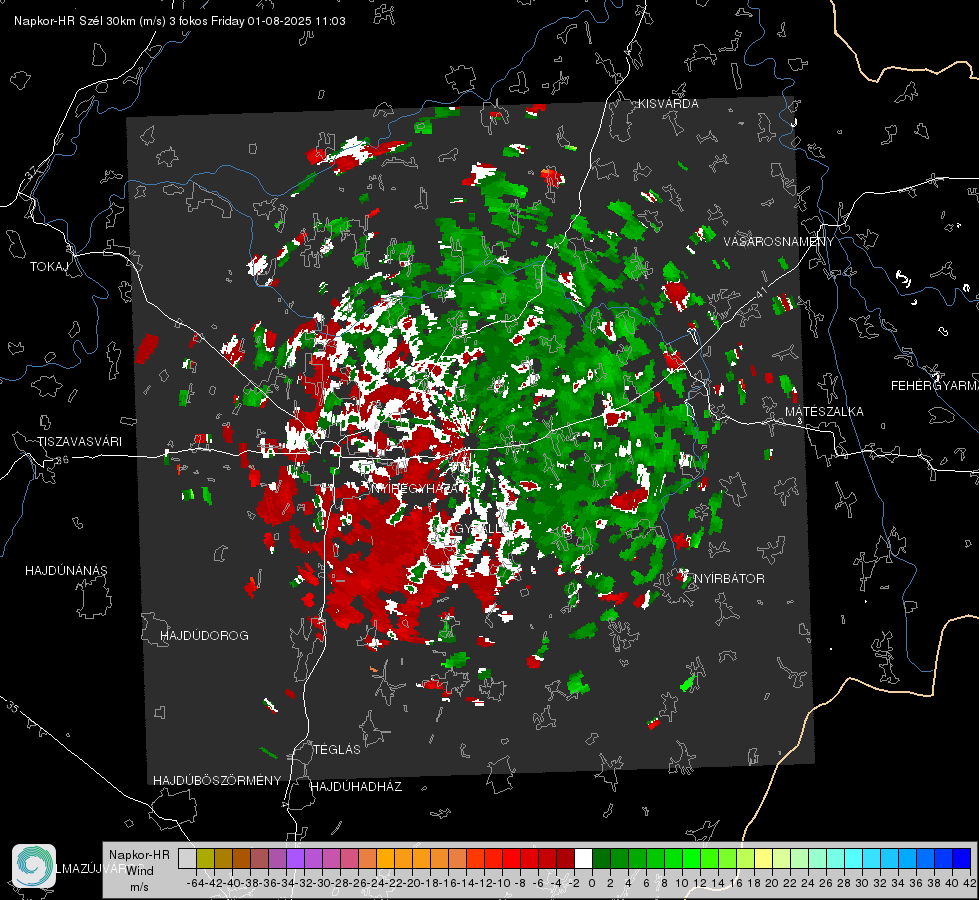Click the NYÍRBÁTOR city label
The width and height of the screenshot is (979, 900).
pyautogui.click(x=729, y=578)
